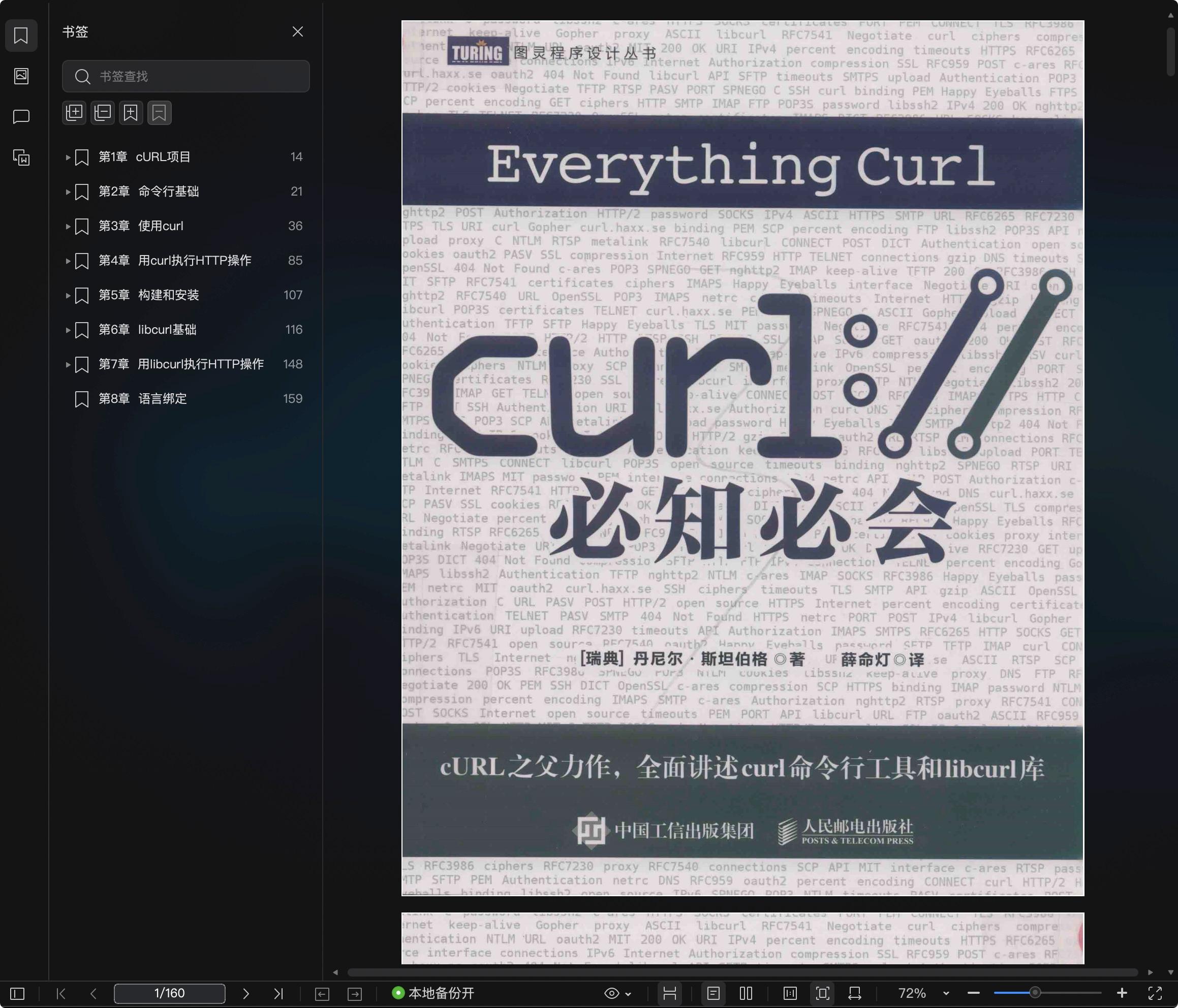
Task: Click the actual size 1:1 icon
Action: pos(790,993)
